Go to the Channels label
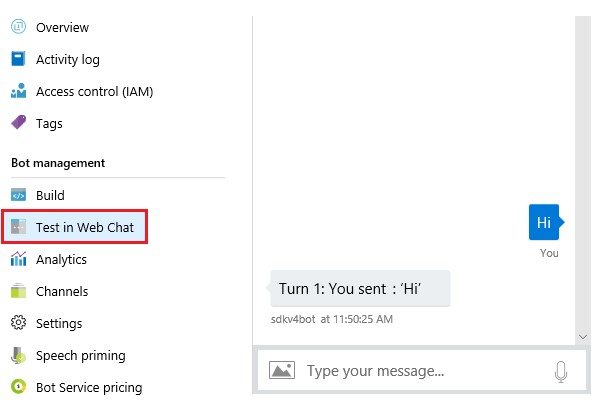 click(x=62, y=291)
